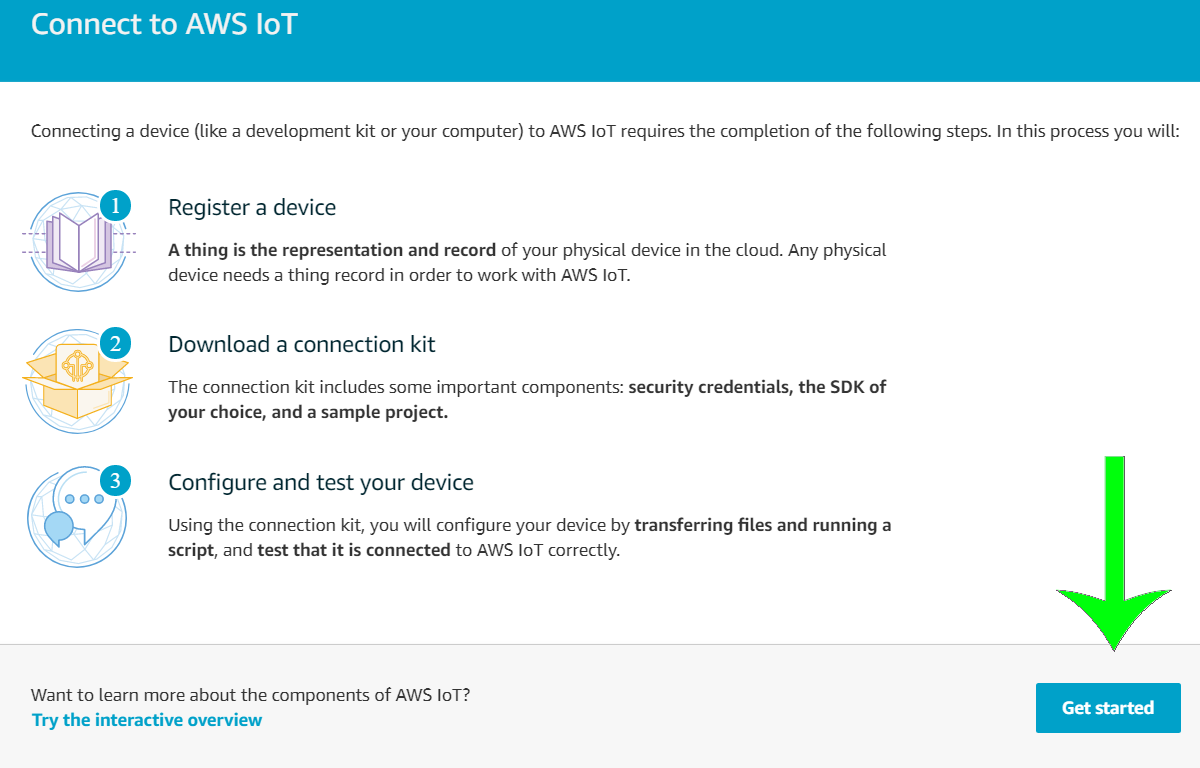Open the Try the interactive overview link

coord(147,720)
